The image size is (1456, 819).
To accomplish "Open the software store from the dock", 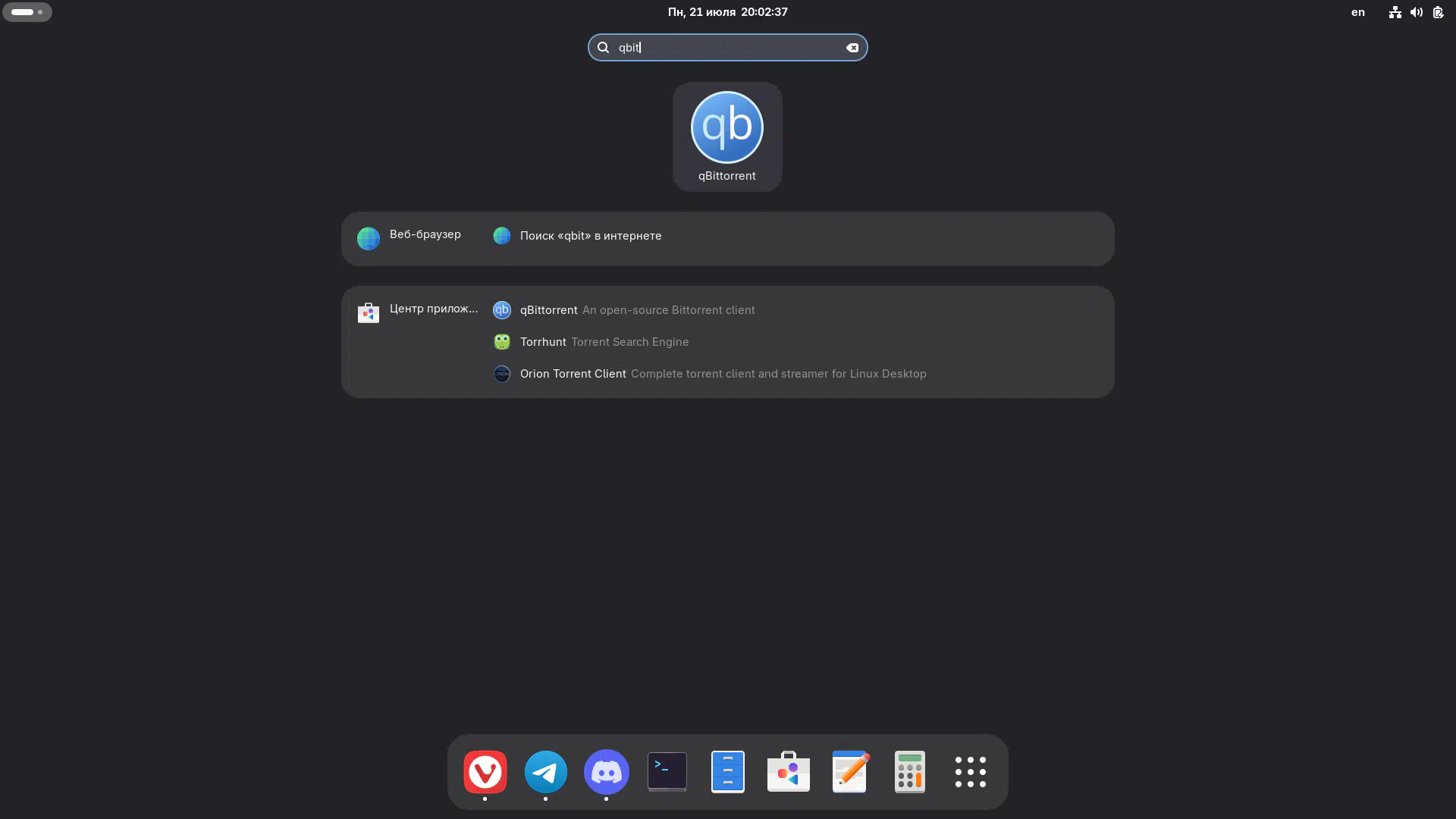I will pos(789,772).
